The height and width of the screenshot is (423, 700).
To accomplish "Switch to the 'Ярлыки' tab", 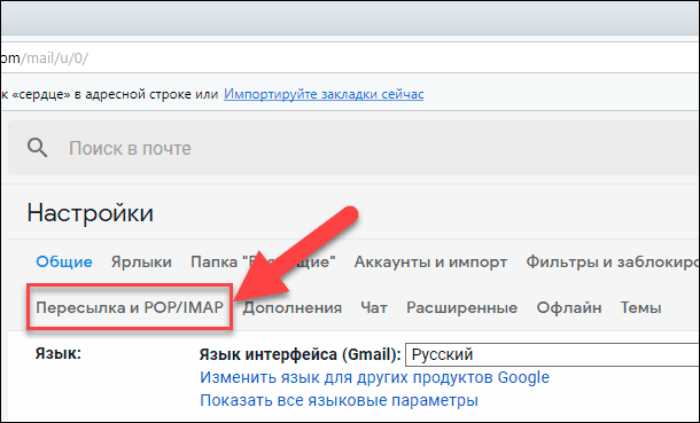I will pos(142,262).
